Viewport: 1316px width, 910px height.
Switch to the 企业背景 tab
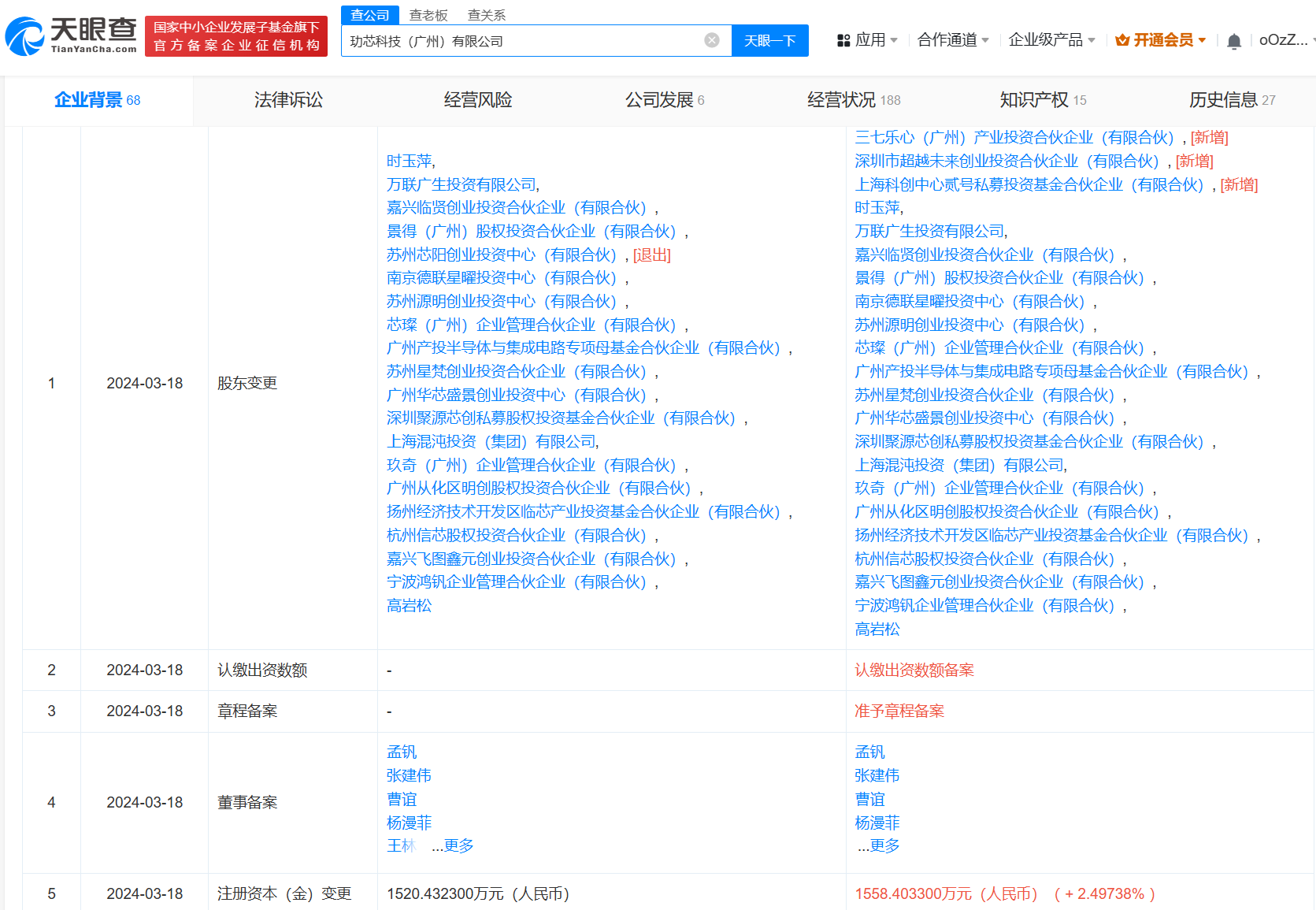[98, 100]
